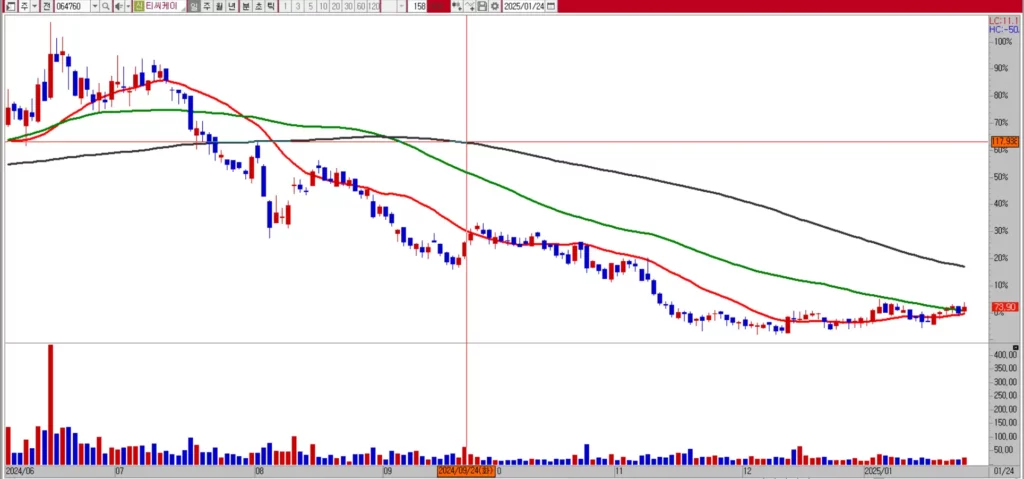Click the orange crosshair date label 2024/09/24

point(466,471)
